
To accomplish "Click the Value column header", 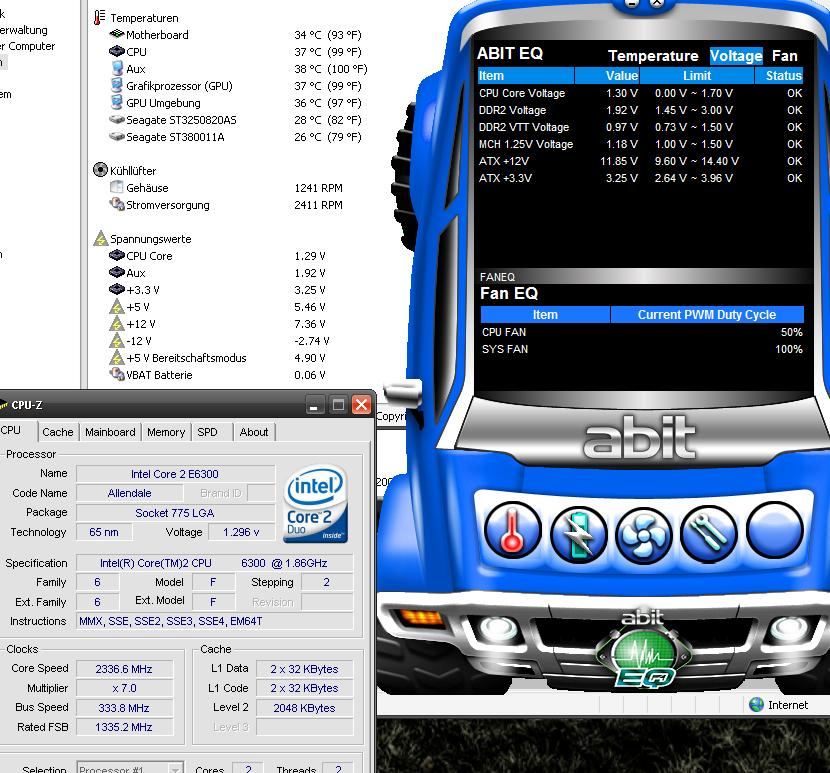I will pos(607,76).
